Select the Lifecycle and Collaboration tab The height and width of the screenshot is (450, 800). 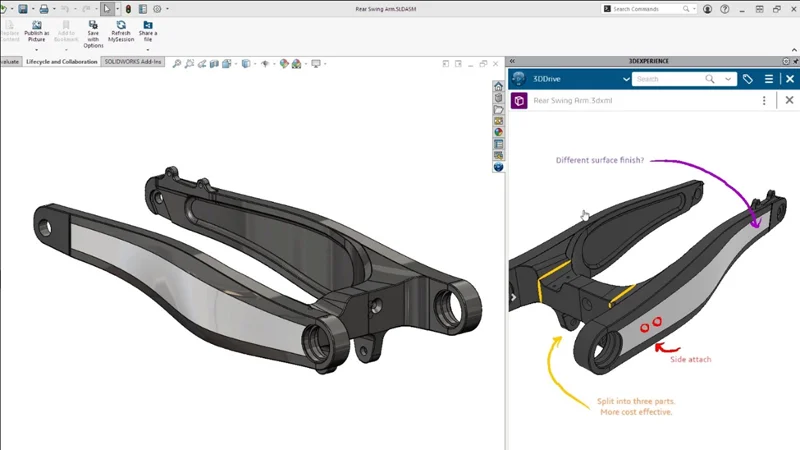(62, 62)
